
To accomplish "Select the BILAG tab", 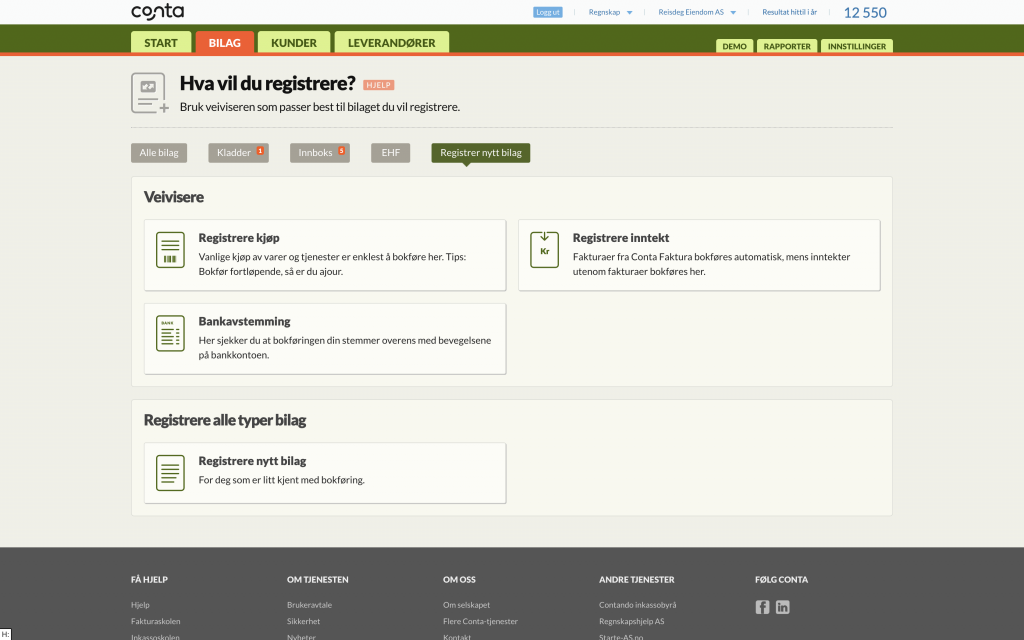I will (x=225, y=42).
